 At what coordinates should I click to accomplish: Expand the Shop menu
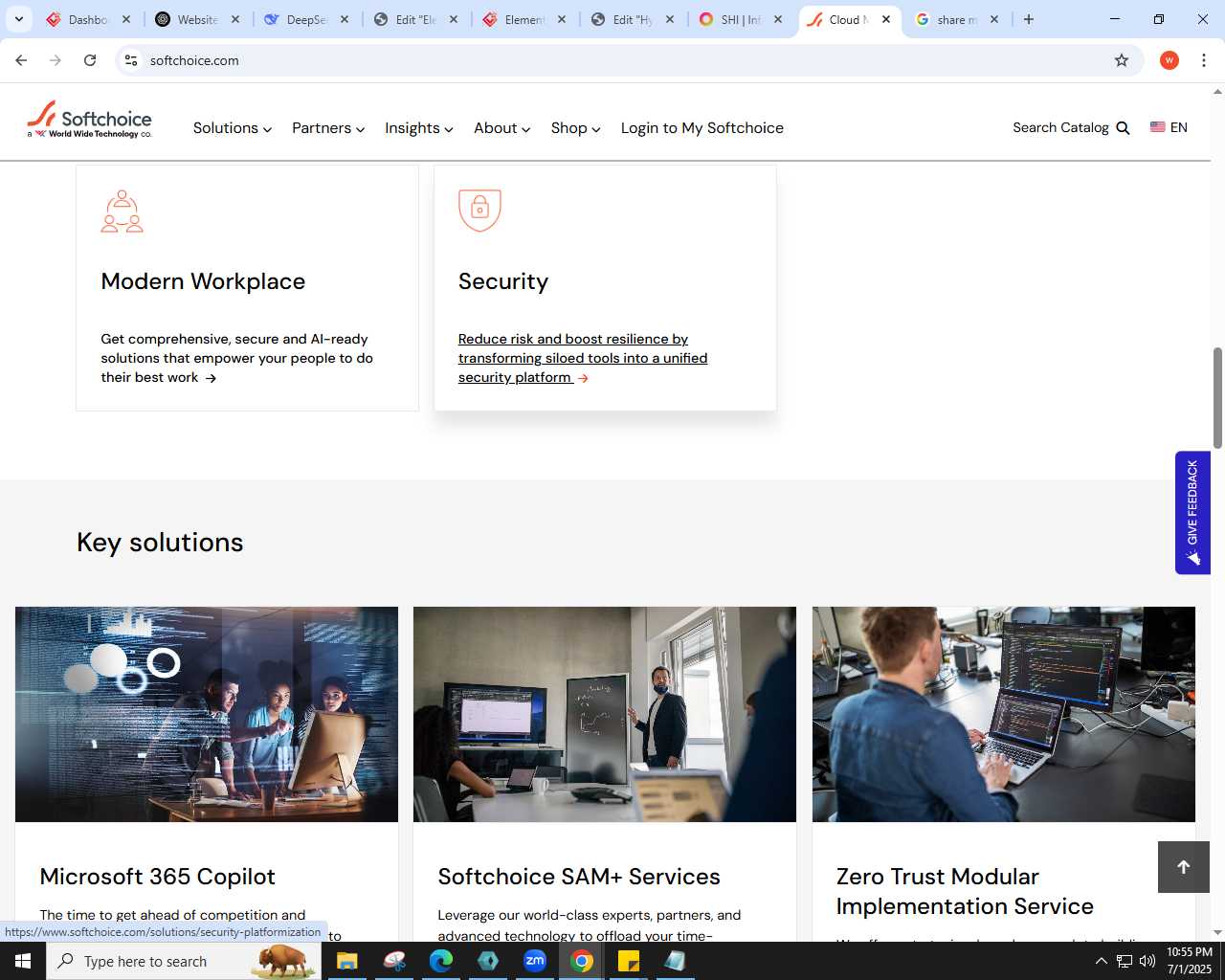tap(575, 128)
